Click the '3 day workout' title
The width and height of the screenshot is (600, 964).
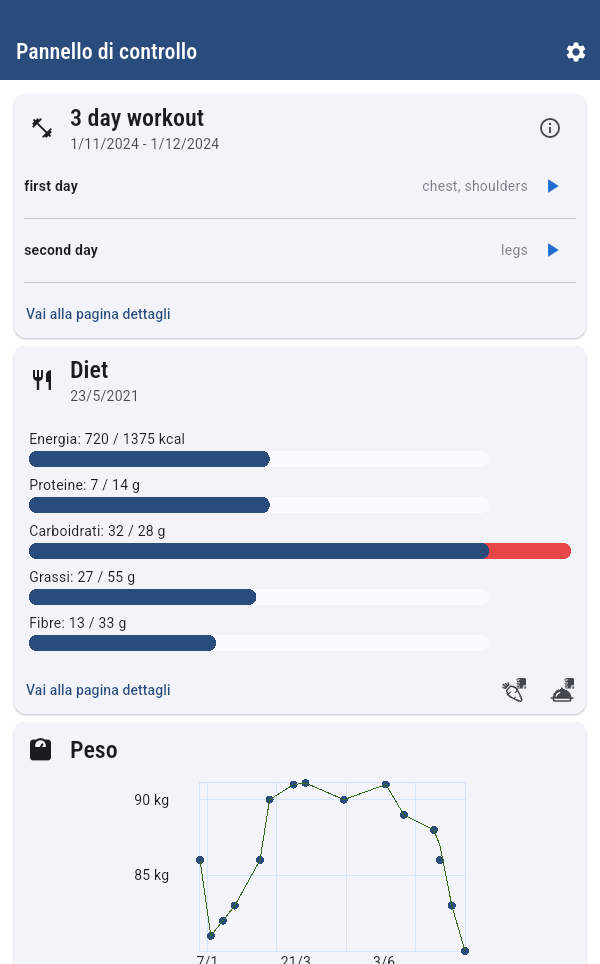(x=137, y=118)
